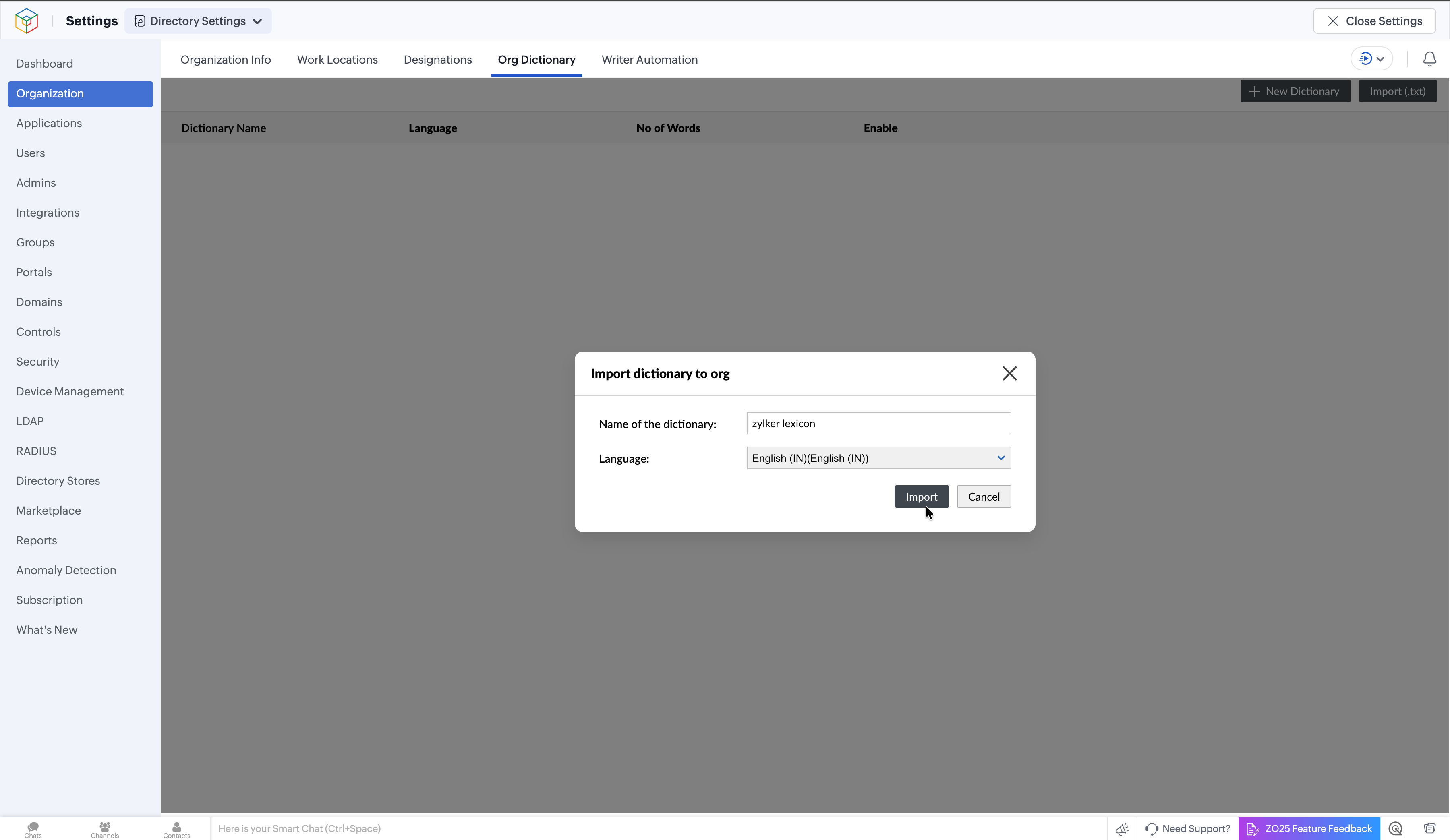This screenshot has height=840, width=1450.
Task: Click the Dictionary Name column header
Action: tap(223, 128)
